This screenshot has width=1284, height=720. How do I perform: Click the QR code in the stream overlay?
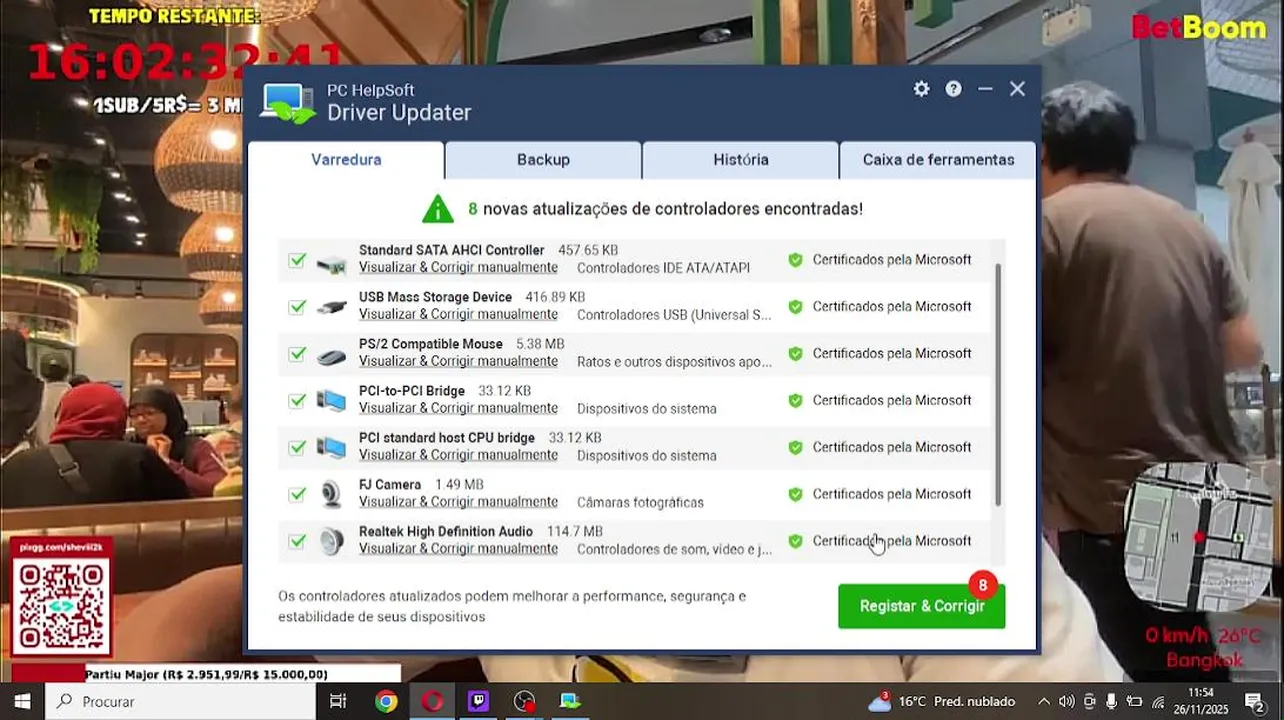(x=61, y=606)
